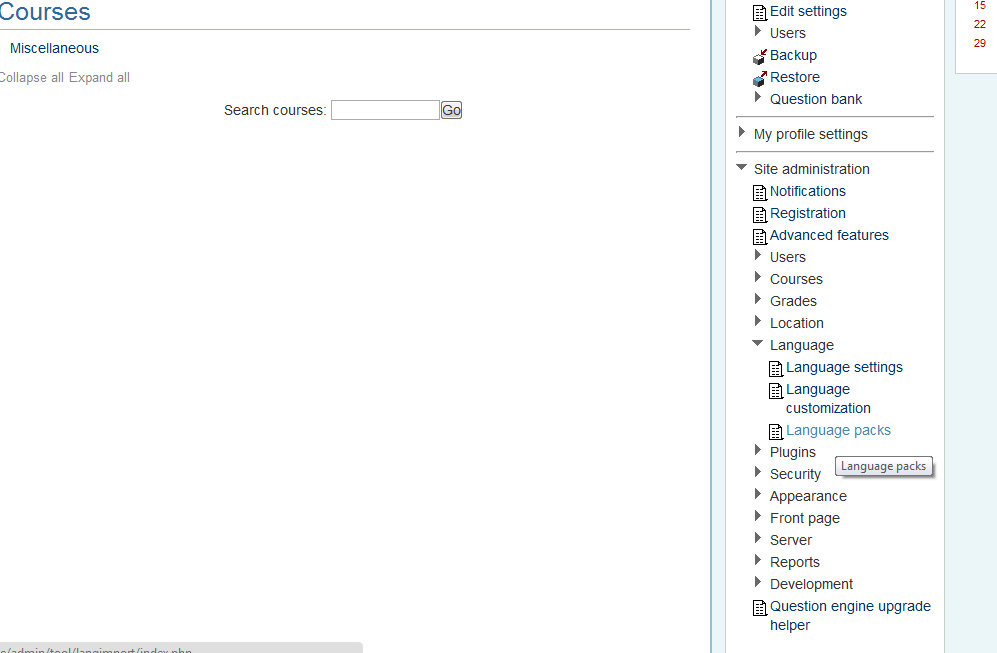Click the Registration page icon
Screen dimensions: 997x653
point(759,213)
